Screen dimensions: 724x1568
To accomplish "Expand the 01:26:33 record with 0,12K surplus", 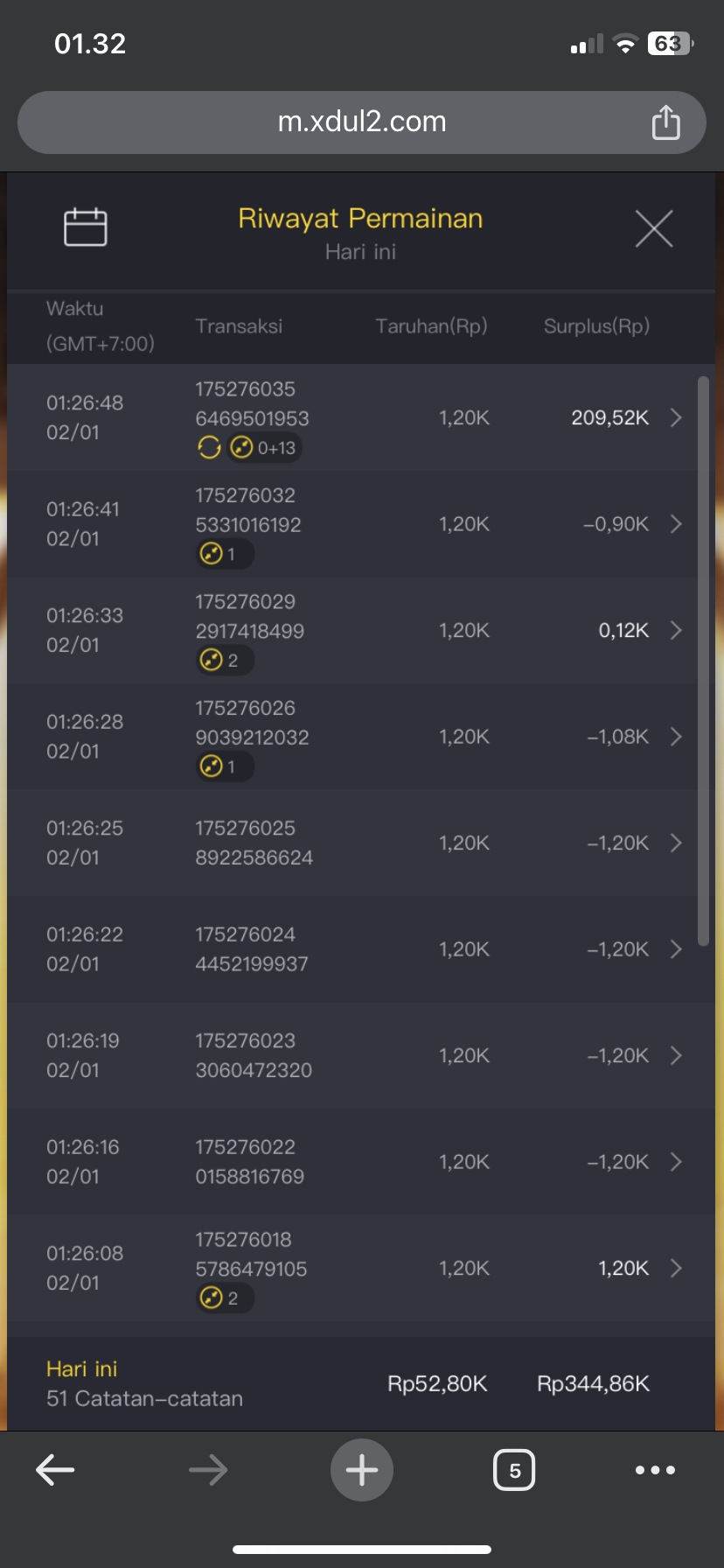I will 676,630.
